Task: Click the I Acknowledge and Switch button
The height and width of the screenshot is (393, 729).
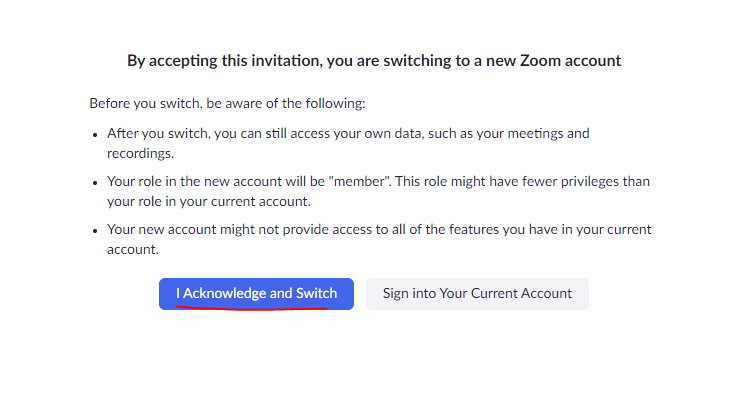Action: click(x=256, y=294)
